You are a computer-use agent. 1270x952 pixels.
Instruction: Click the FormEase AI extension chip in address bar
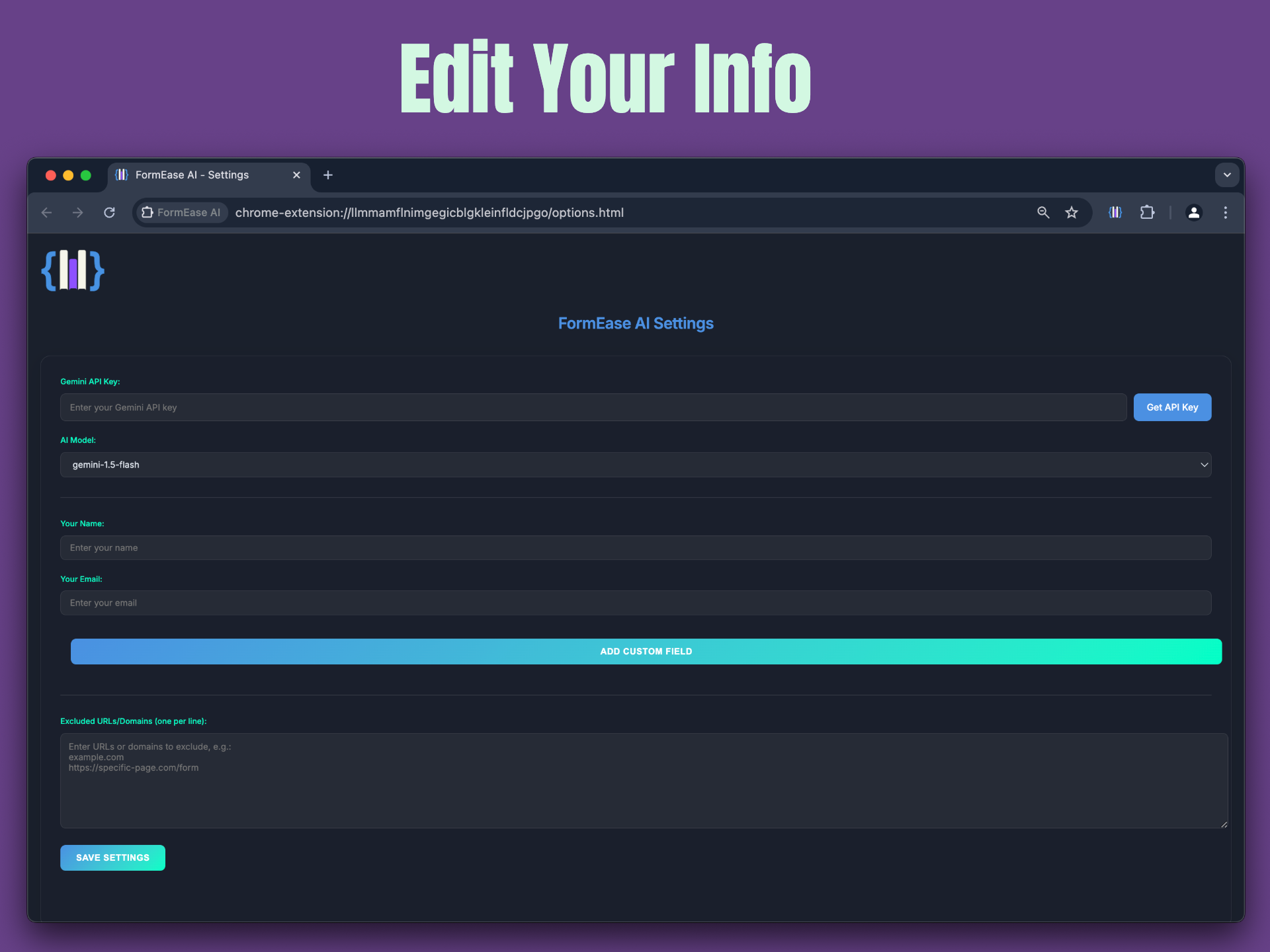[x=181, y=212]
